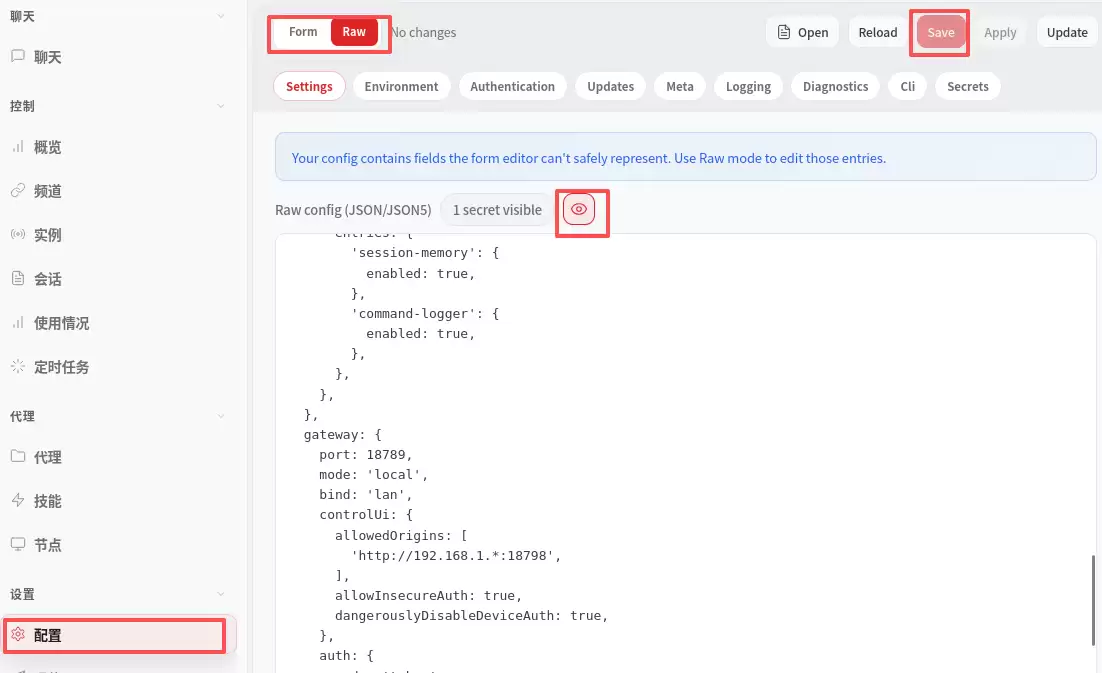This screenshot has width=1102, height=673.
Task: Open the Diagnostics tab
Action: click(x=835, y=87)
